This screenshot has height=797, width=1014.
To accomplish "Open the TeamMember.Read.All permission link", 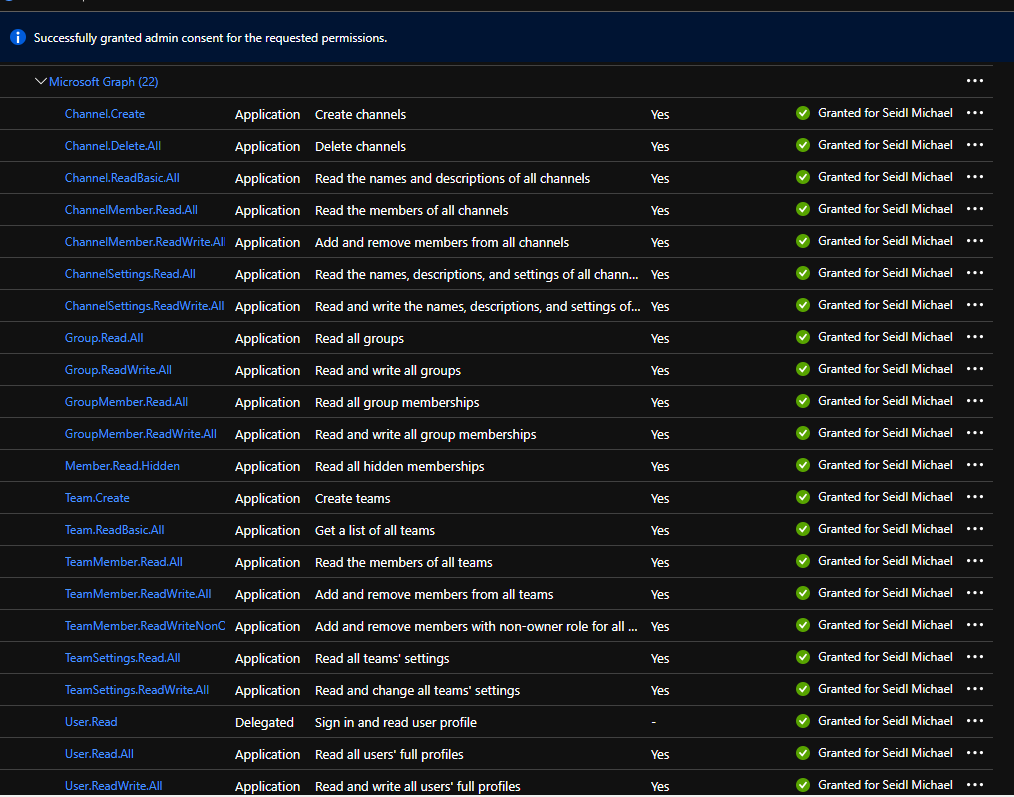I will click(x=124, y=562).
